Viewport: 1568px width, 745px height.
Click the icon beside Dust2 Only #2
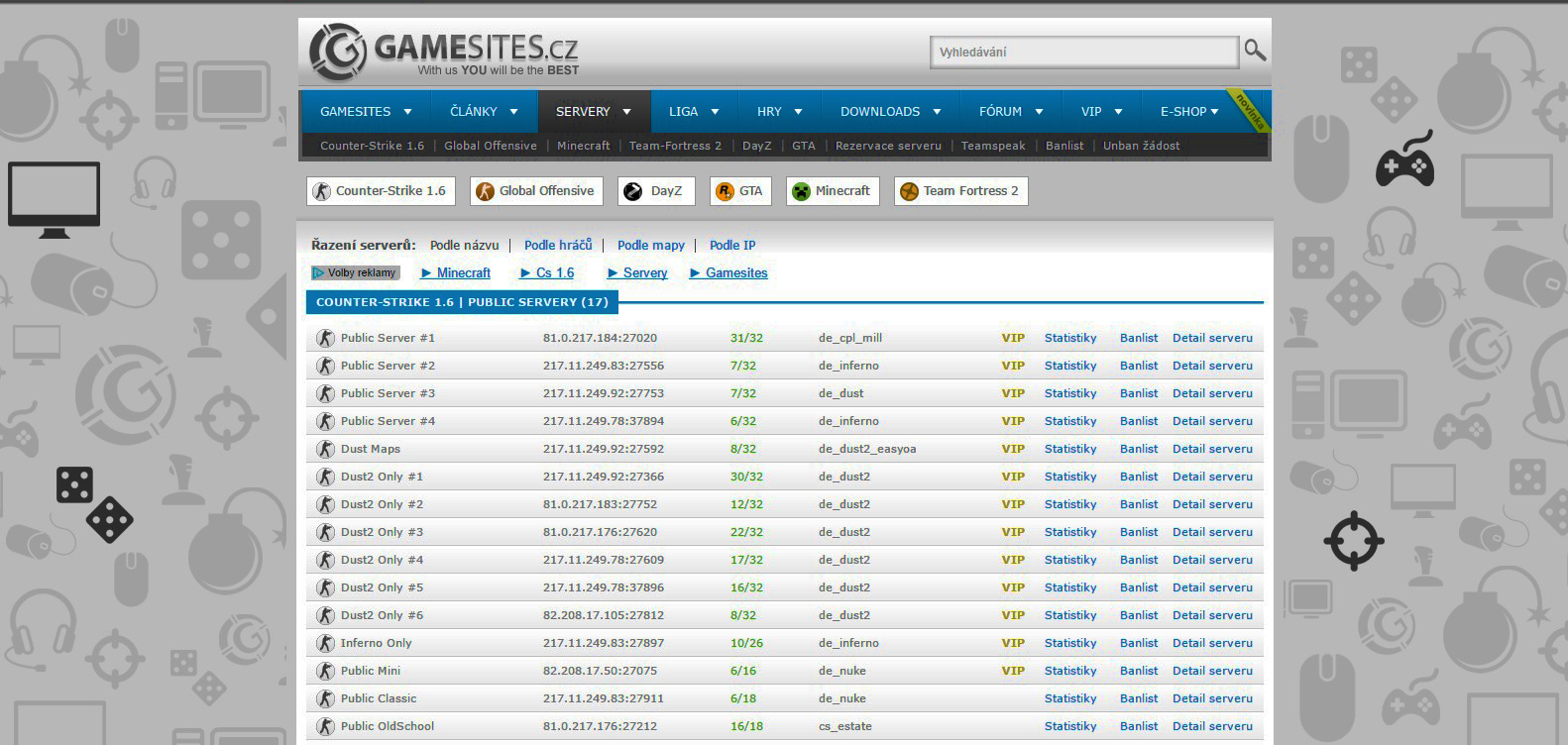pyautogui.click(x=325, y=504)
